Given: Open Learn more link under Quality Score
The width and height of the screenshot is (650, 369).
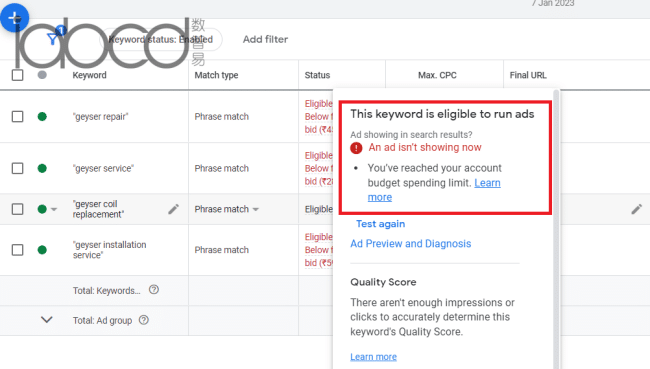Looking at the screenshot, I should pos(374,357).
